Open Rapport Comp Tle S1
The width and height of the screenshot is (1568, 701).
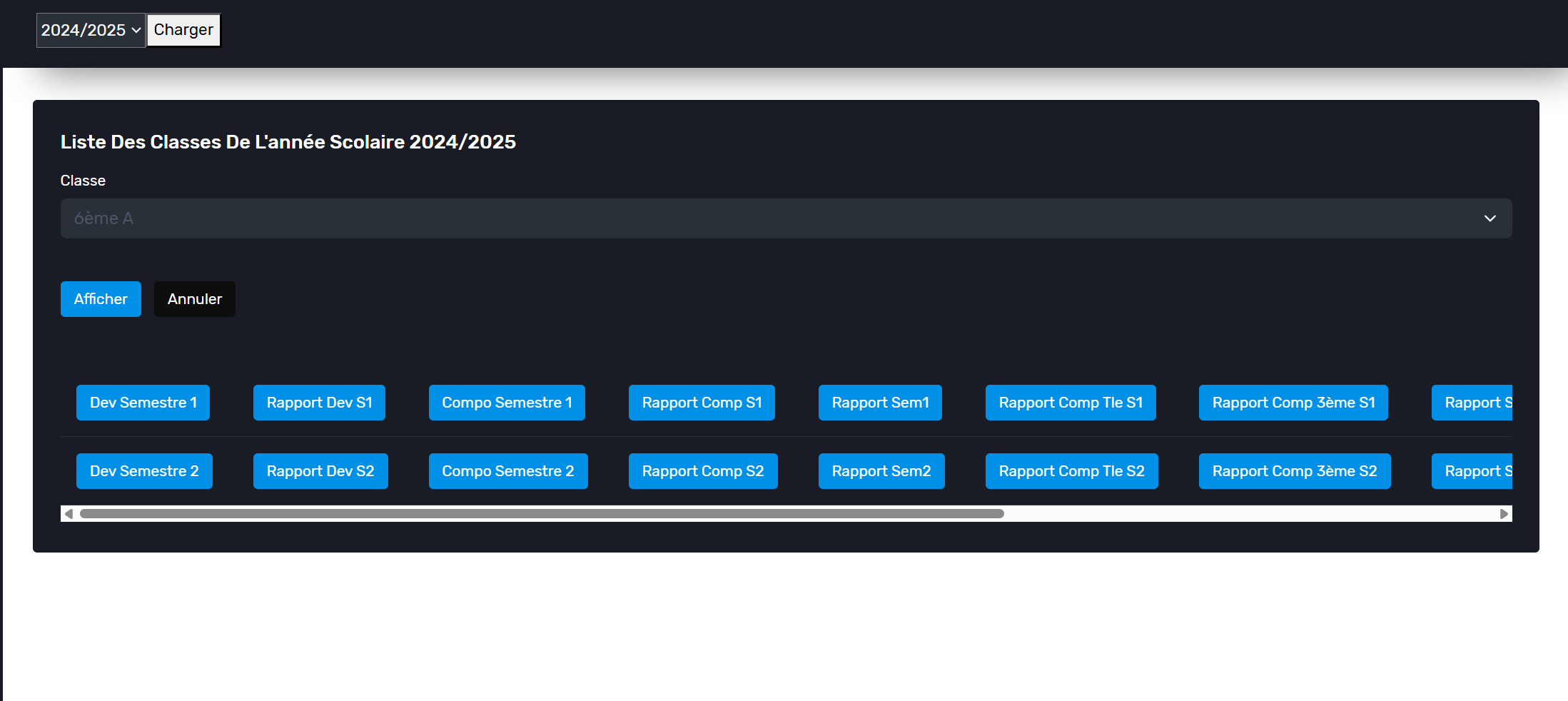(1071, 403)
